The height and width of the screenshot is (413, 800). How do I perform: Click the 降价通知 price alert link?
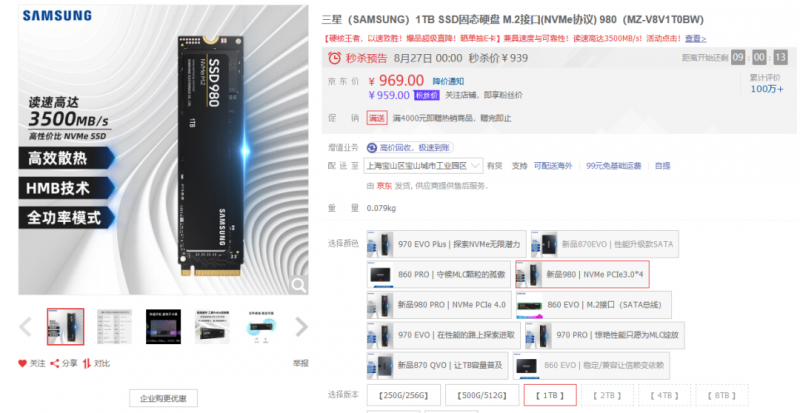[448, 81]
